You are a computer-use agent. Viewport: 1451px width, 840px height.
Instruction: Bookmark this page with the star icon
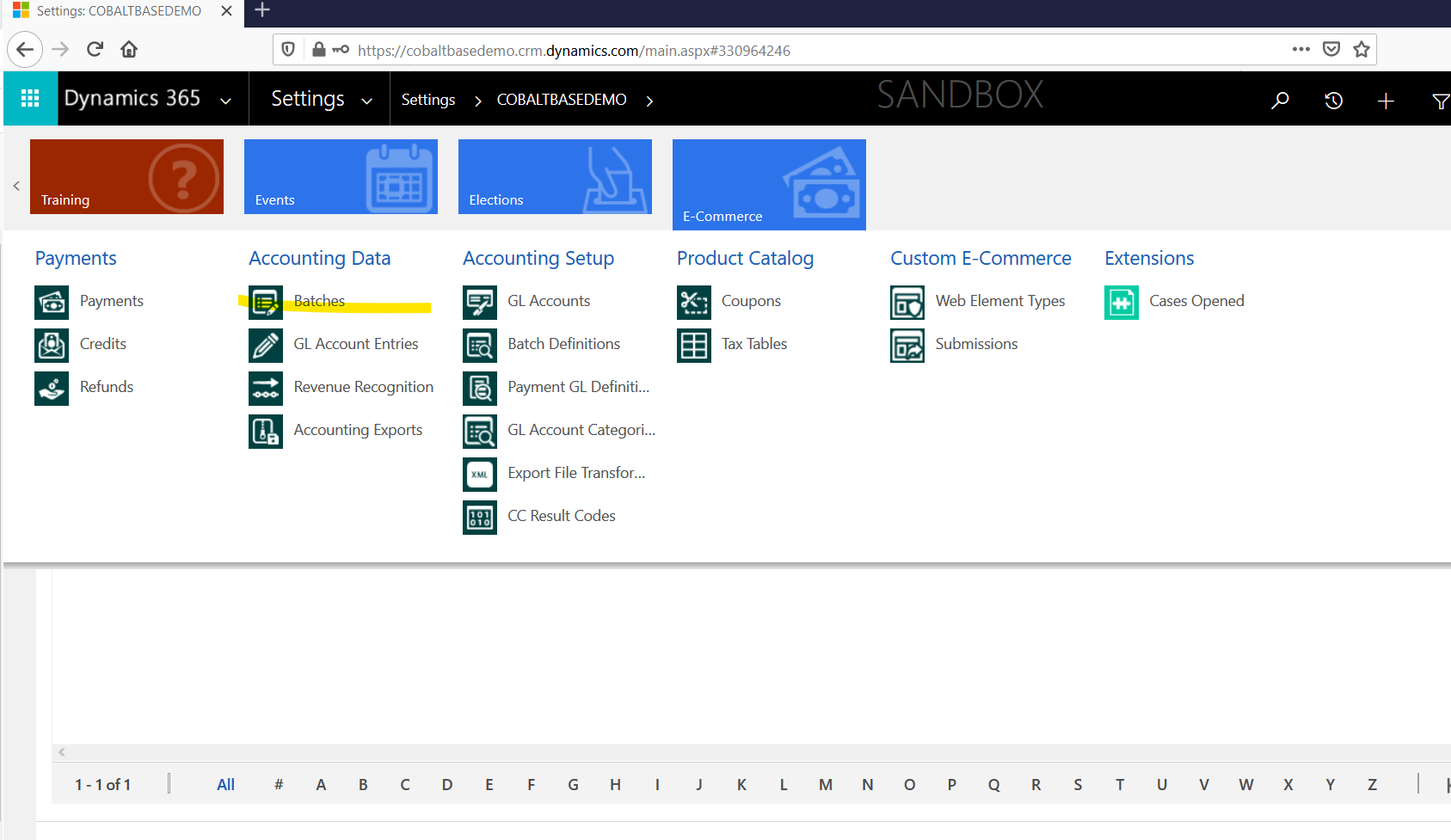click(x=1362, y=49)
